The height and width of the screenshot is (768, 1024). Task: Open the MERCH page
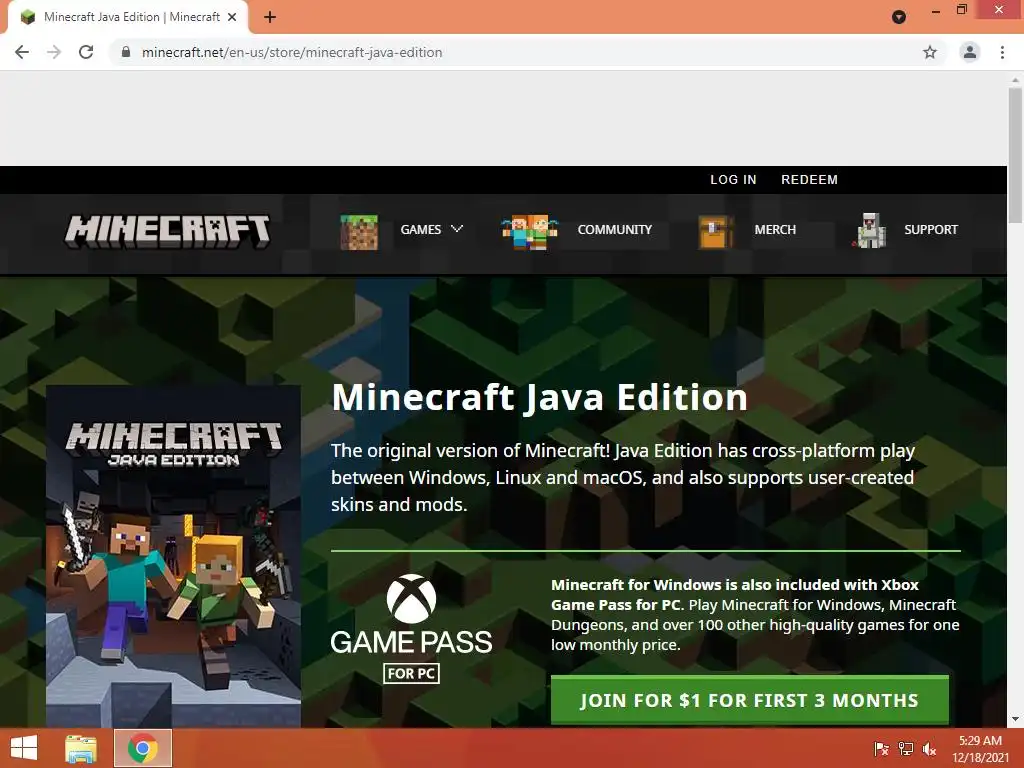[775, 230]
